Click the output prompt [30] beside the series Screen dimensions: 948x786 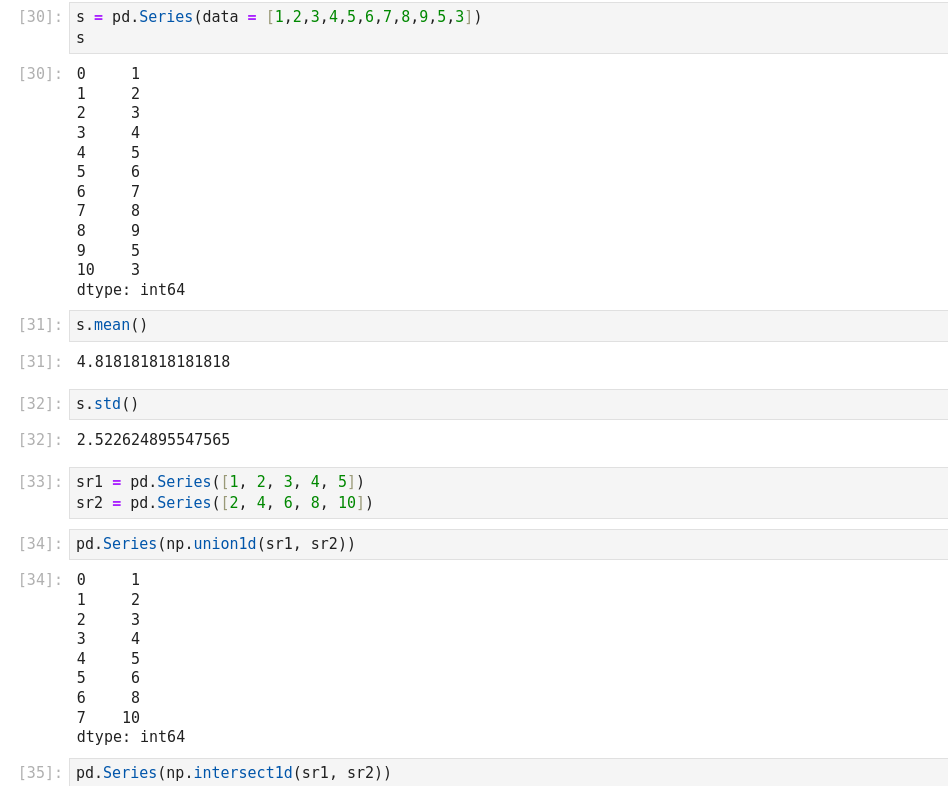(x=40, y=74)
